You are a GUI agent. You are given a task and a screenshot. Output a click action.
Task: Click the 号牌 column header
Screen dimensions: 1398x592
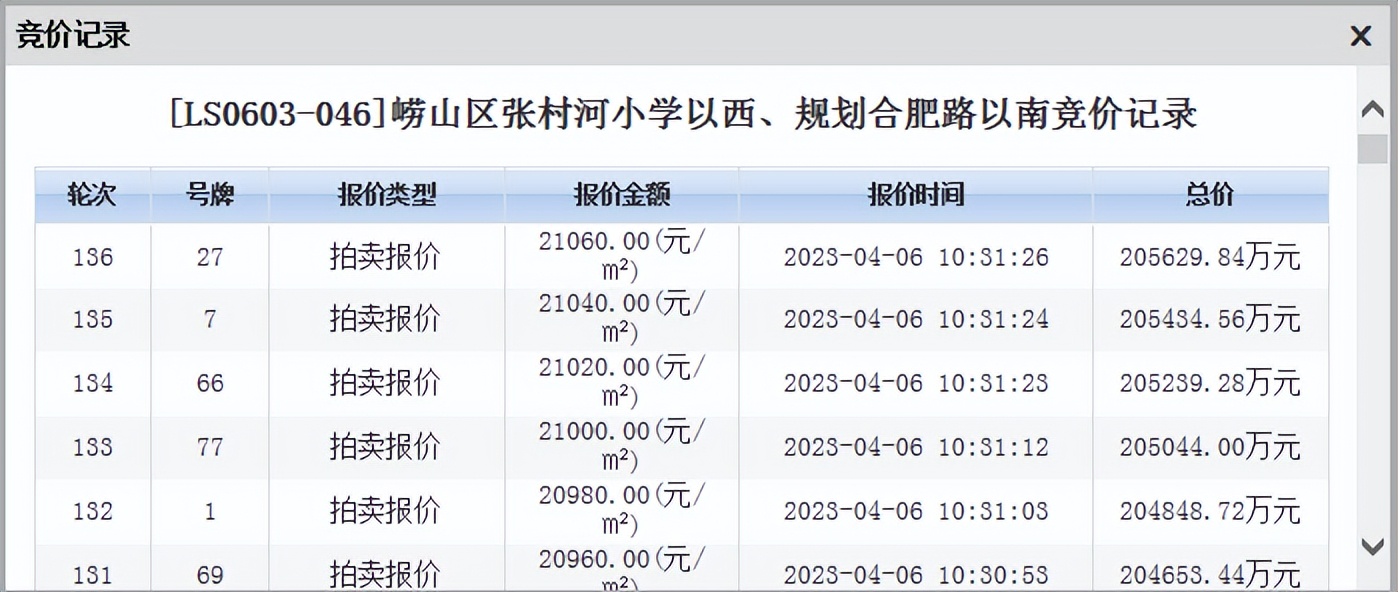click(209, 195)
